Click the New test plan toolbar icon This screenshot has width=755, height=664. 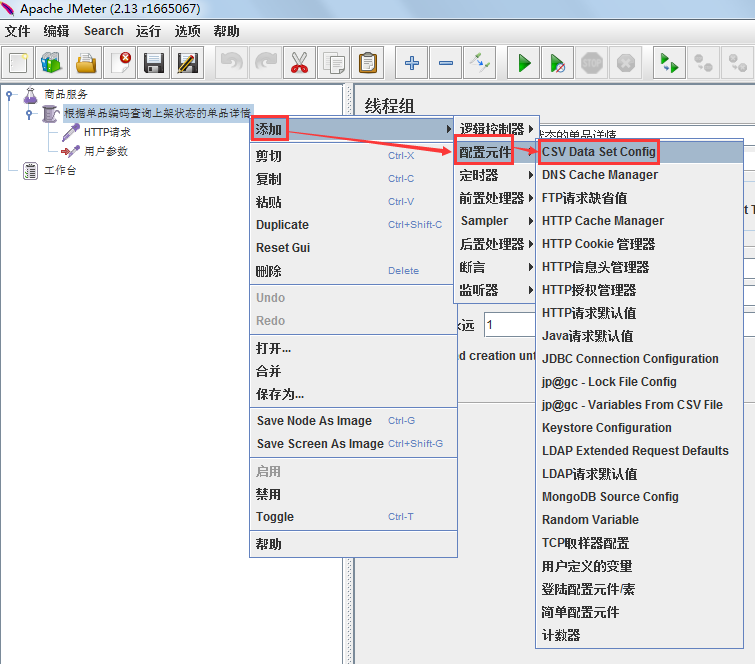(x=18, y=63)
